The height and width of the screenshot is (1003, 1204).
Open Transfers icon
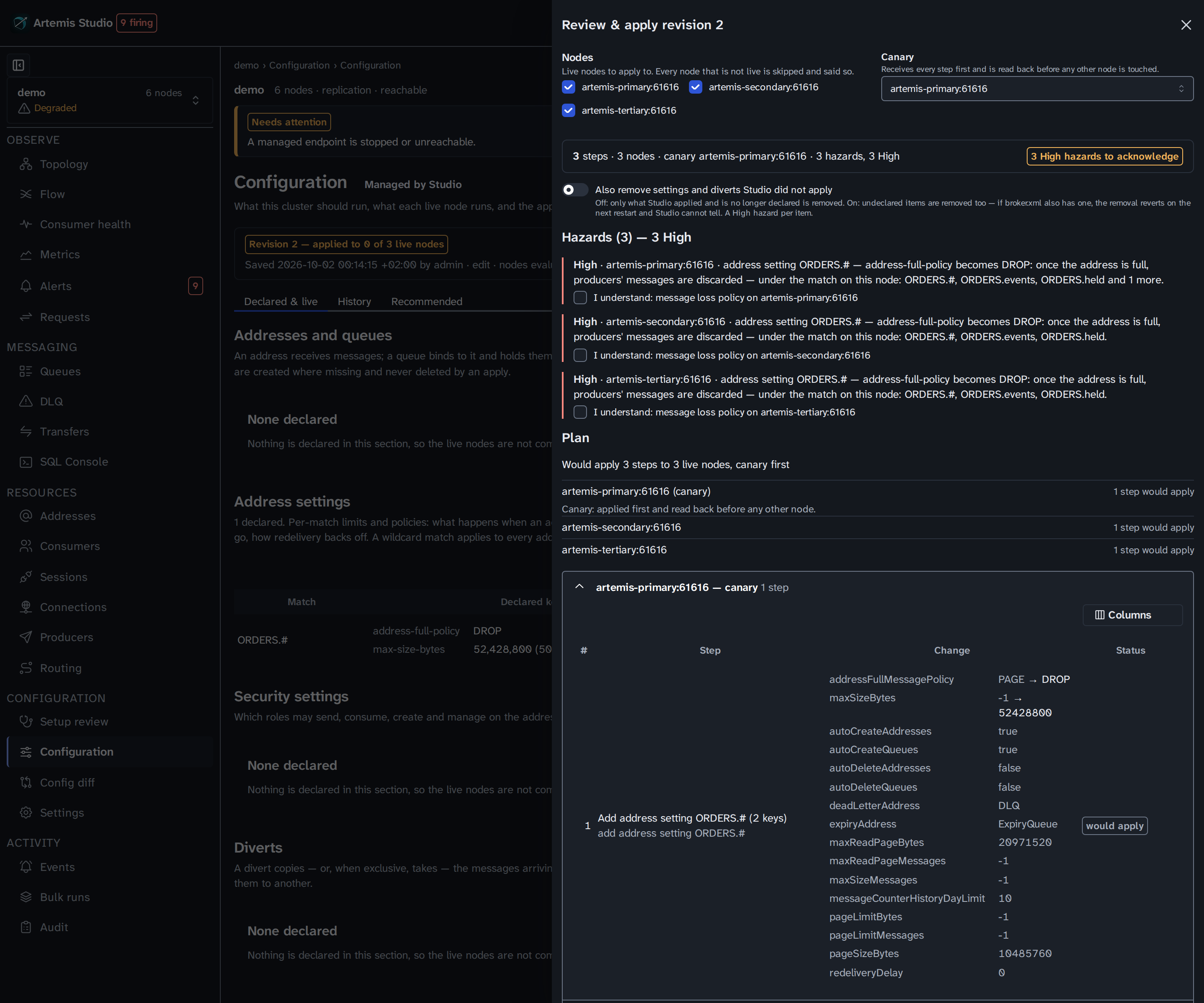coord(26,432)
